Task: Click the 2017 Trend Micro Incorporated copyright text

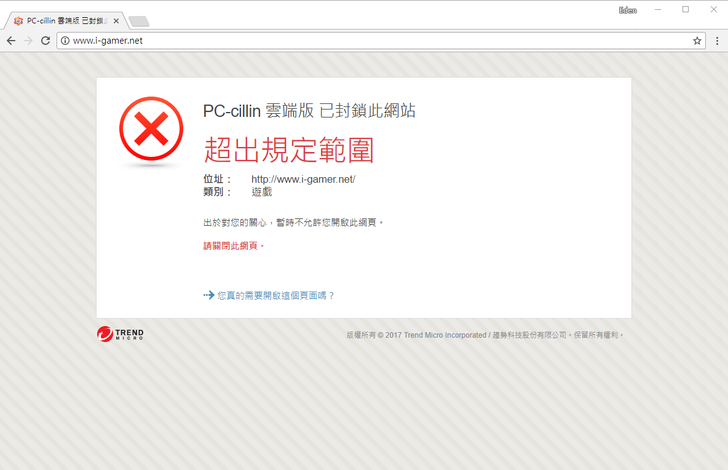Action: coord(484,335)
